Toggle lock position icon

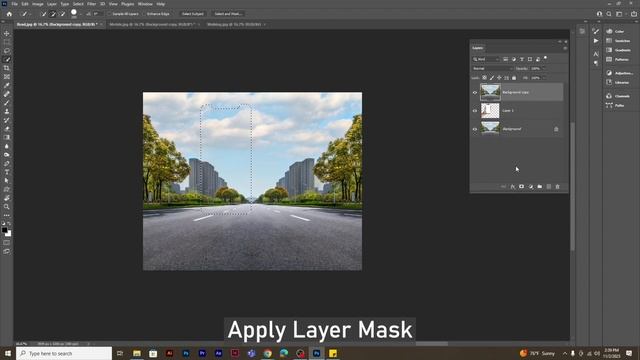click(499, 78)
